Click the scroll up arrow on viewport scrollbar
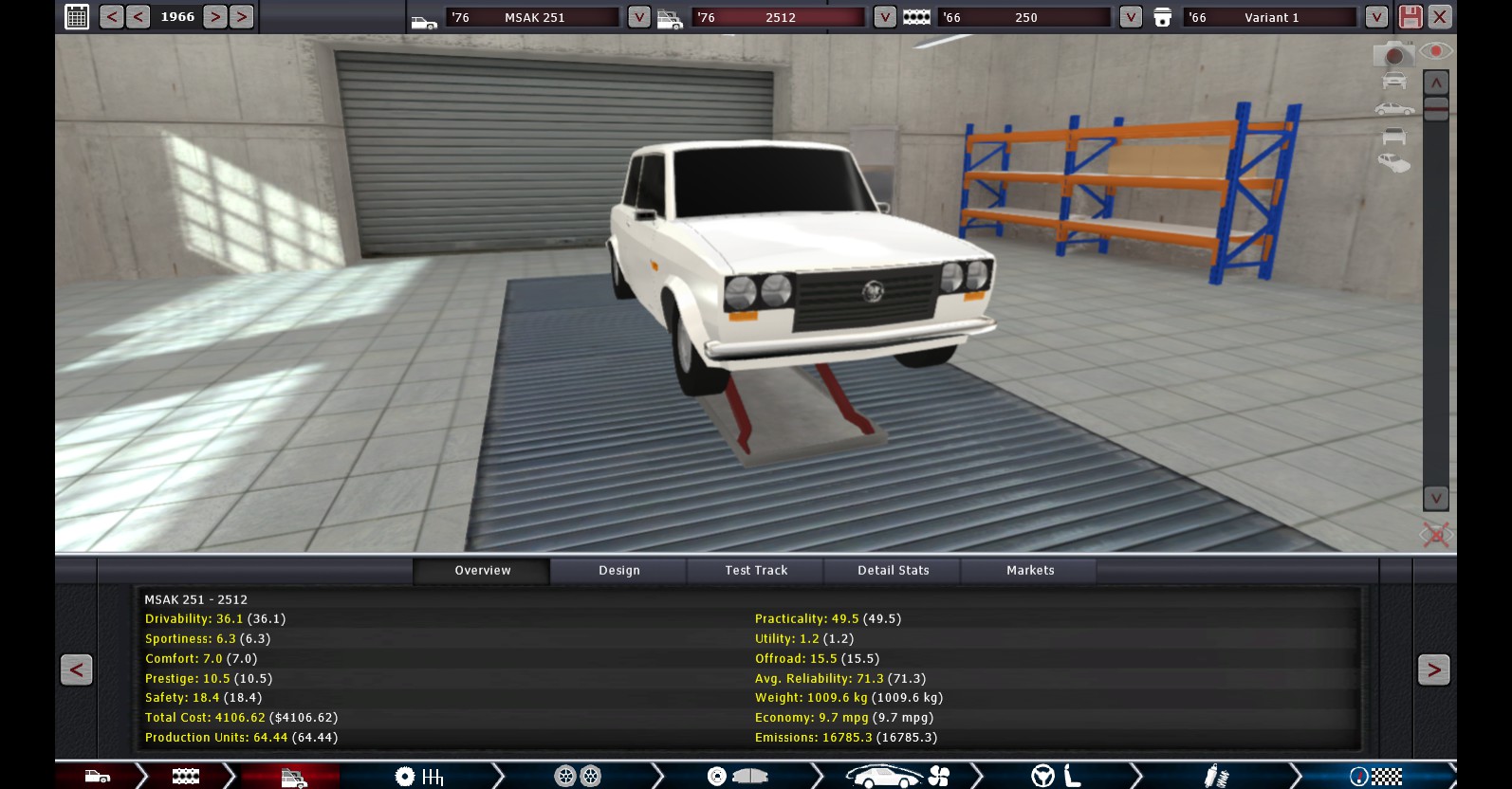The height and width of the screenshot is (789, 1512). click(x=1436, y=83)
